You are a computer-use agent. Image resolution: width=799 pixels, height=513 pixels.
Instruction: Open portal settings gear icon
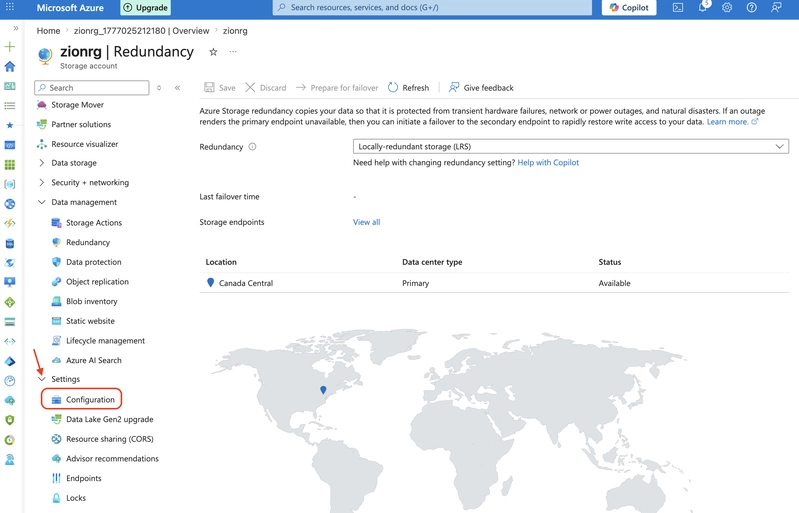tap(727, 8)
